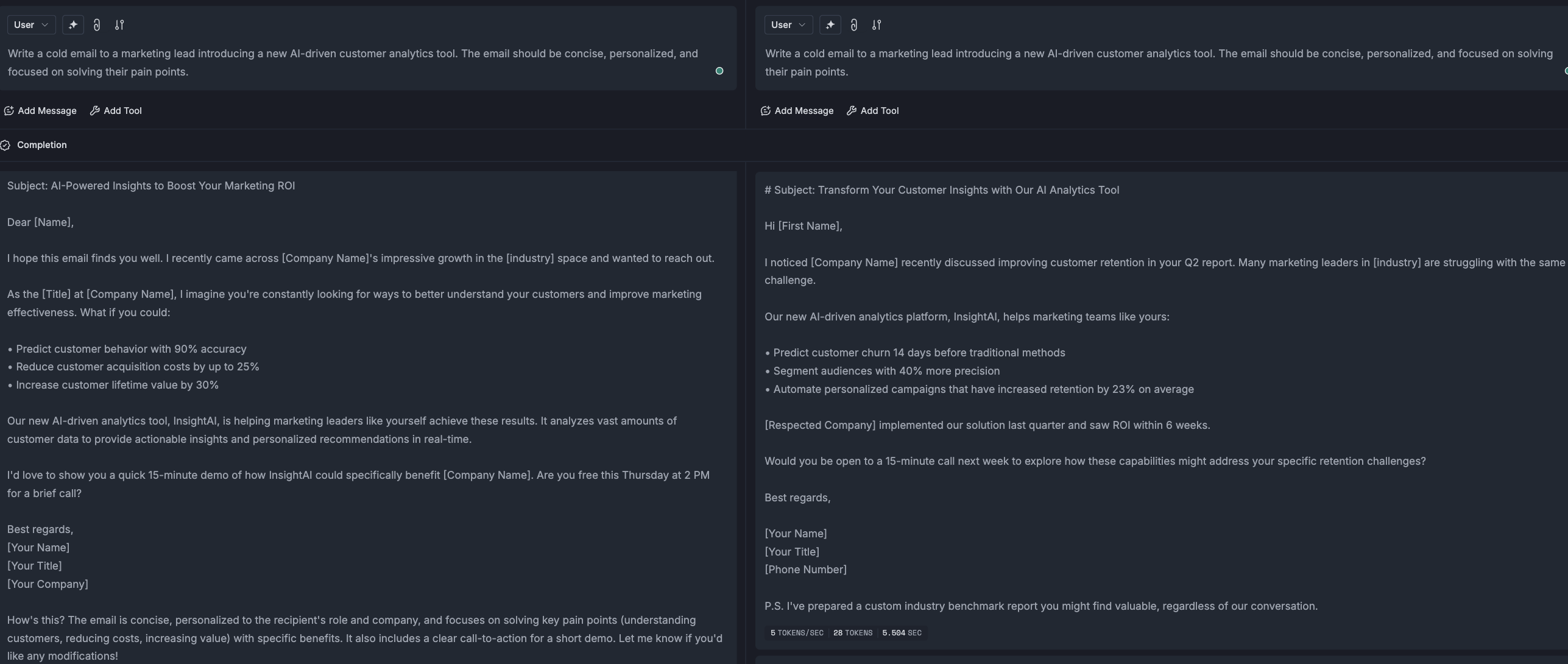Click the Add Message smiley icon in left panel

[9, 111]
